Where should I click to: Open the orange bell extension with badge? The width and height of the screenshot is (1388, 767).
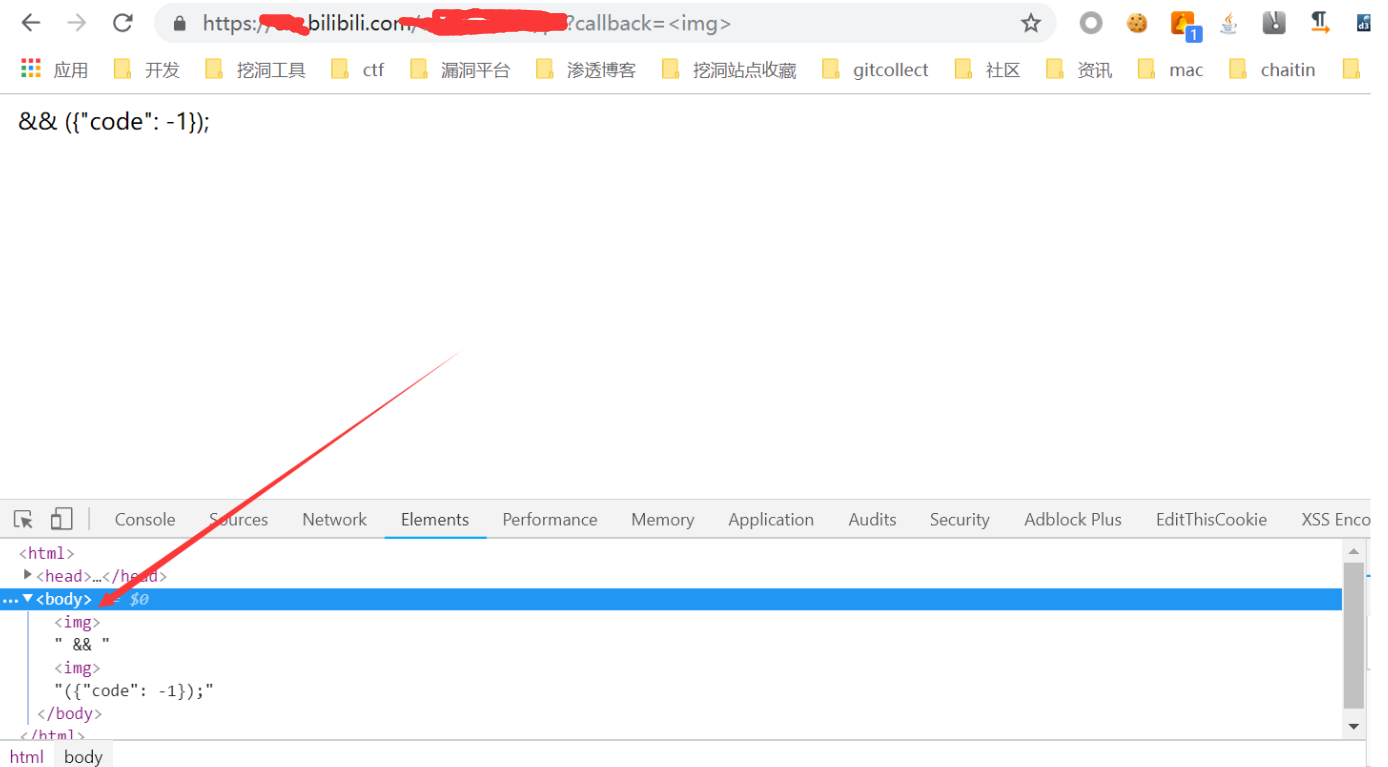tap(1185, 25)
